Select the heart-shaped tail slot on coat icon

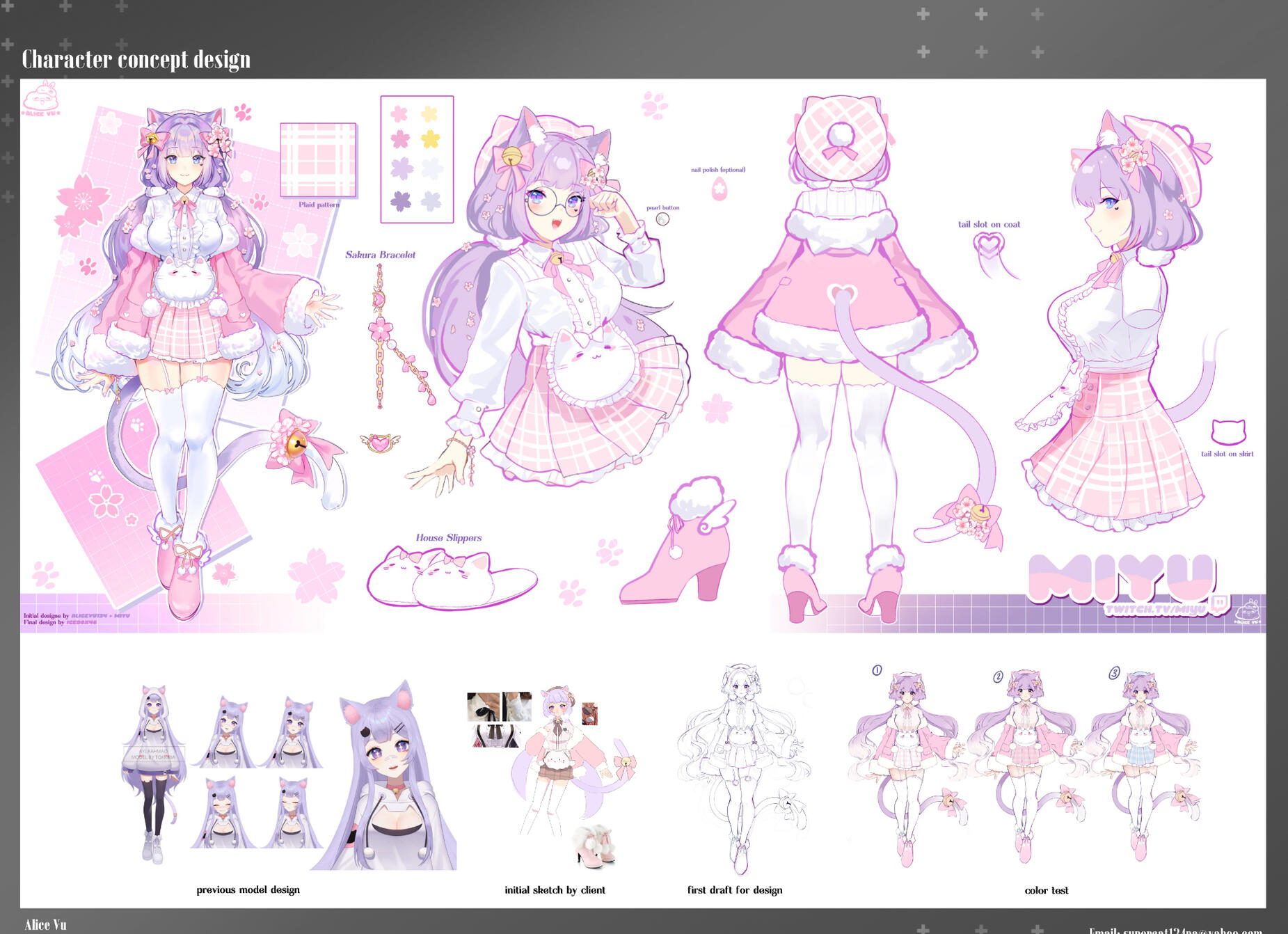point(988,245)
